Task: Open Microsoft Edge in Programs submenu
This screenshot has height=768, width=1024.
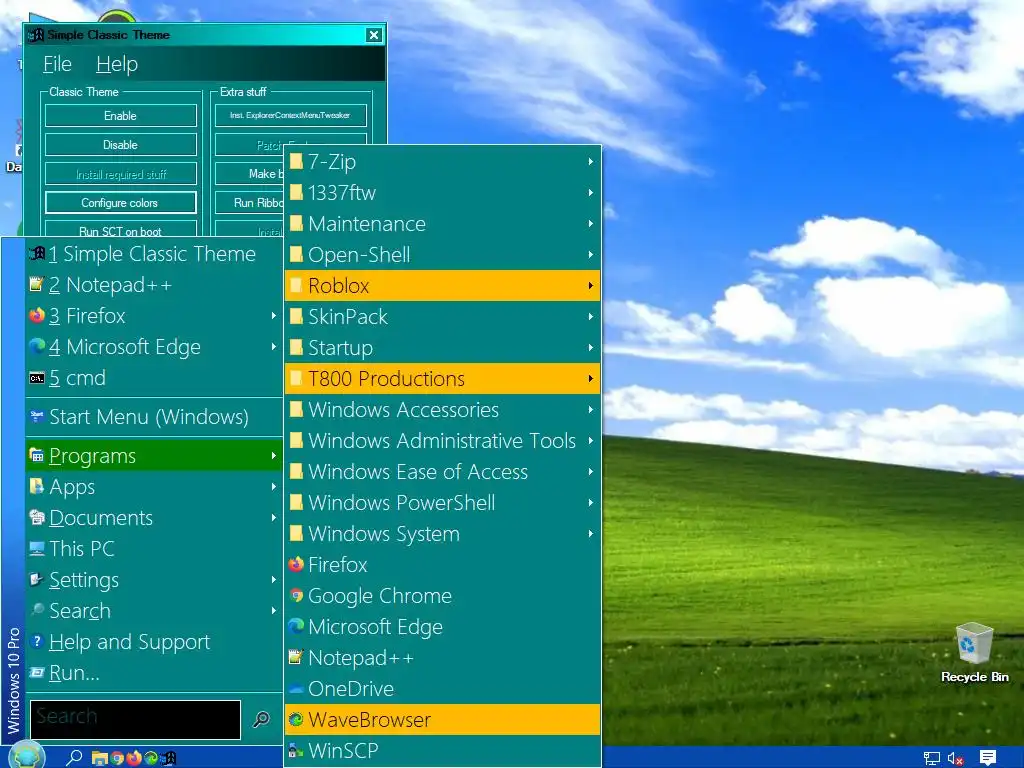Action: coord(443,627)
